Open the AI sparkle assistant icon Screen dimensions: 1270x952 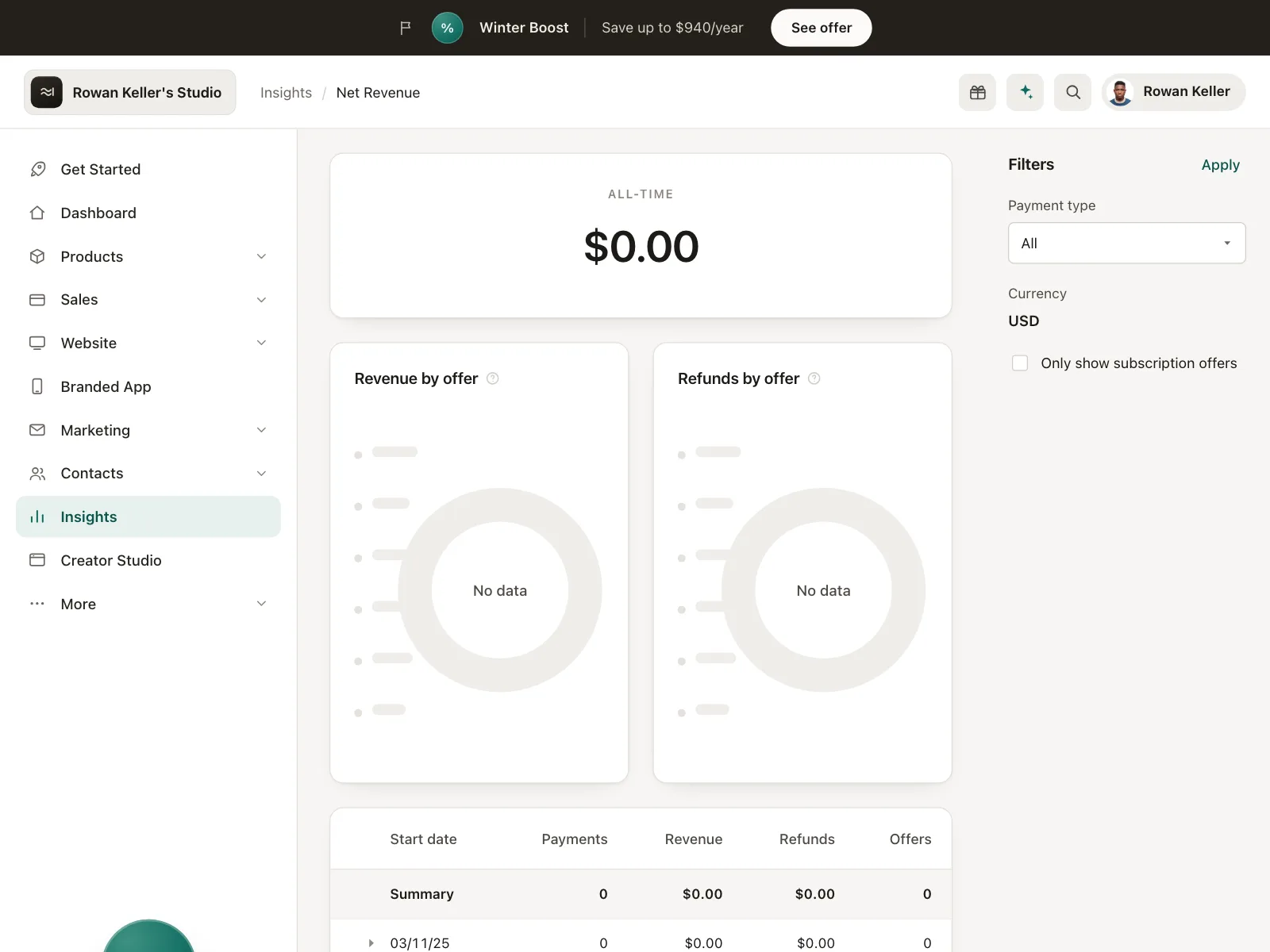click(1026, 92)
